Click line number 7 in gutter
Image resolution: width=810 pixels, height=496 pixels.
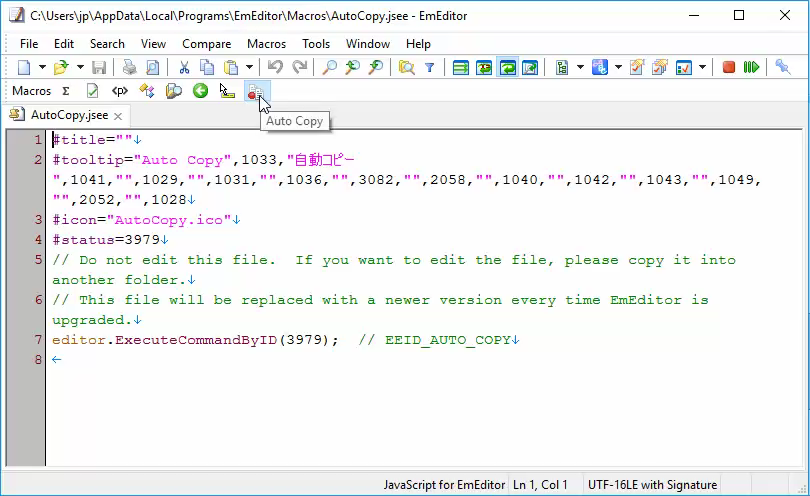pos(38,339)
